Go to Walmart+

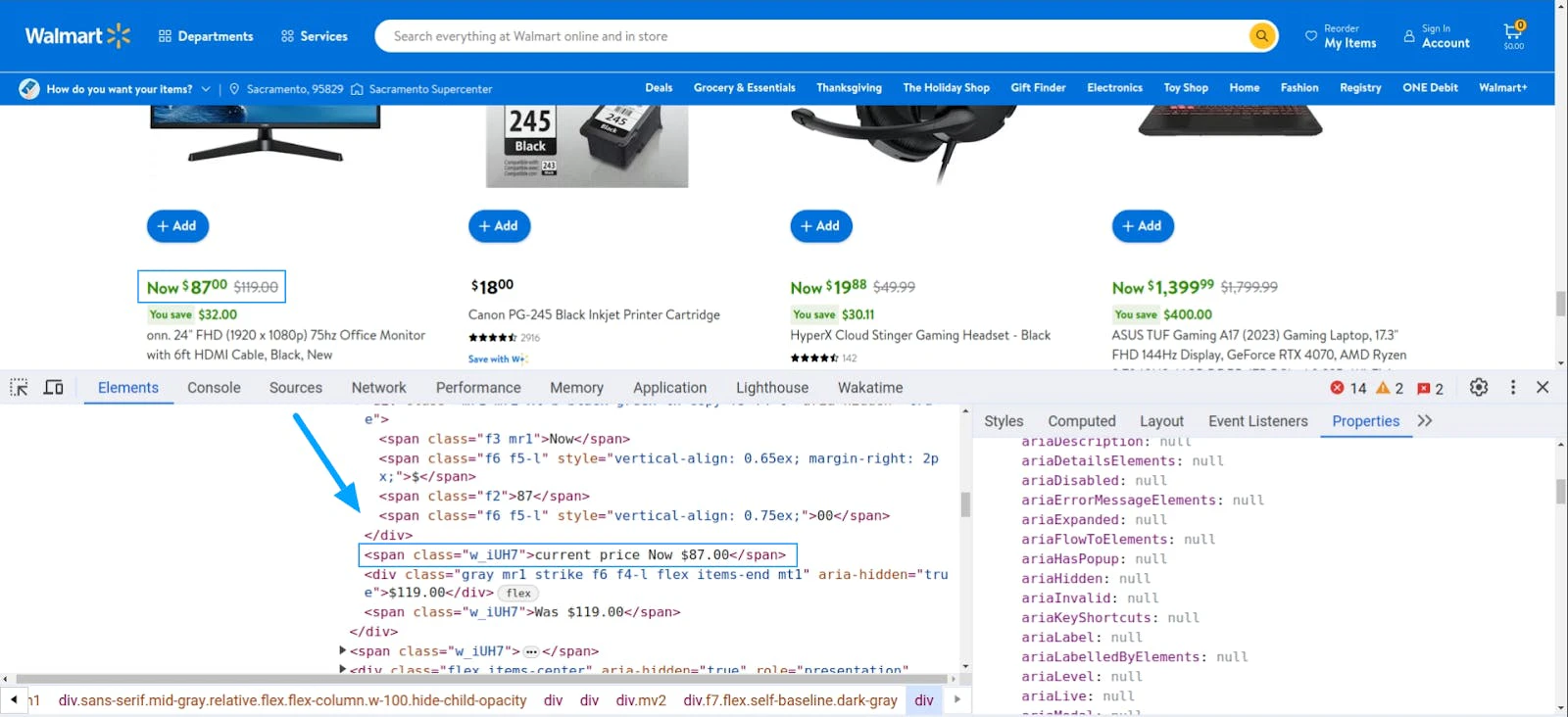pos(1503,88)
